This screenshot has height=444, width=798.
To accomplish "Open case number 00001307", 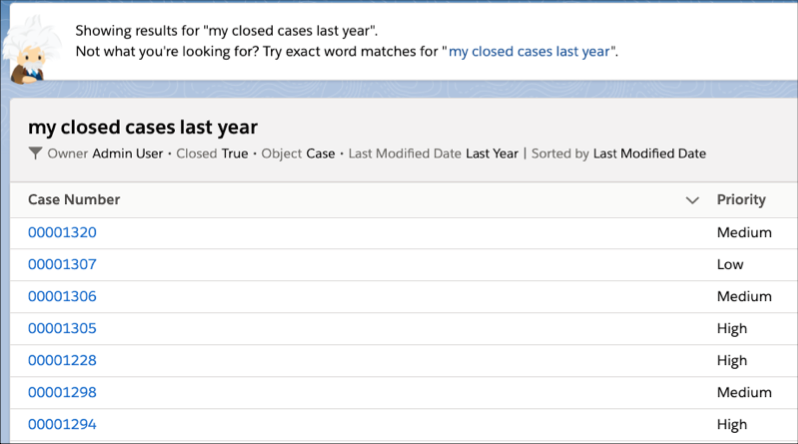I will point(62,264).
